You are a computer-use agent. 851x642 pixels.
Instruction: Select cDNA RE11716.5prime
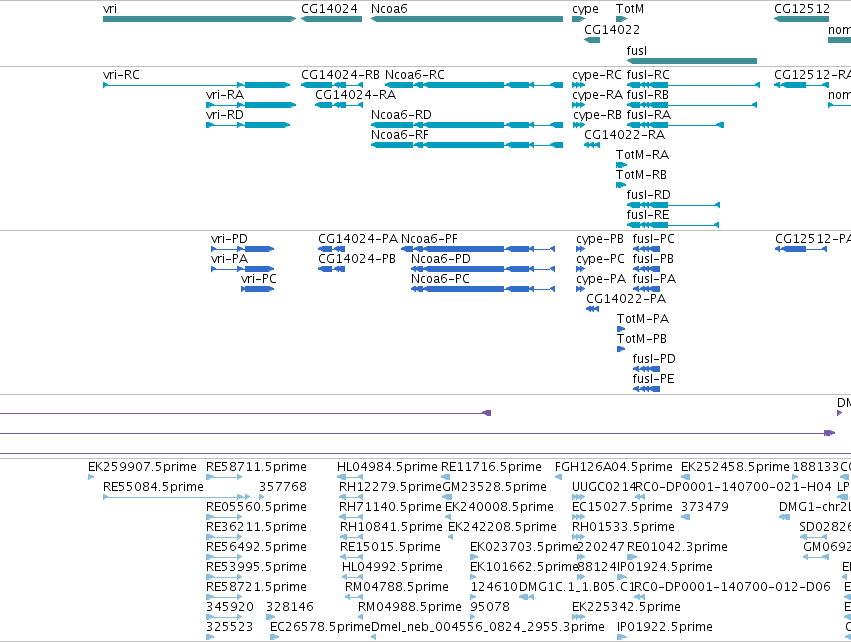[444, 477]
